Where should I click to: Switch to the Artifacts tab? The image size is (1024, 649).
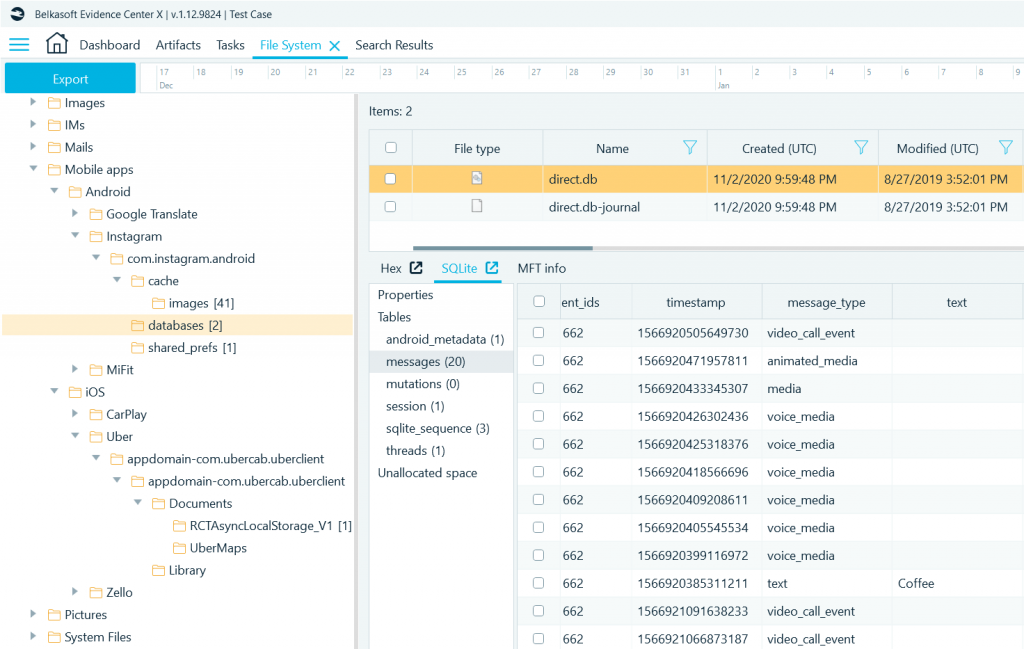178,45
